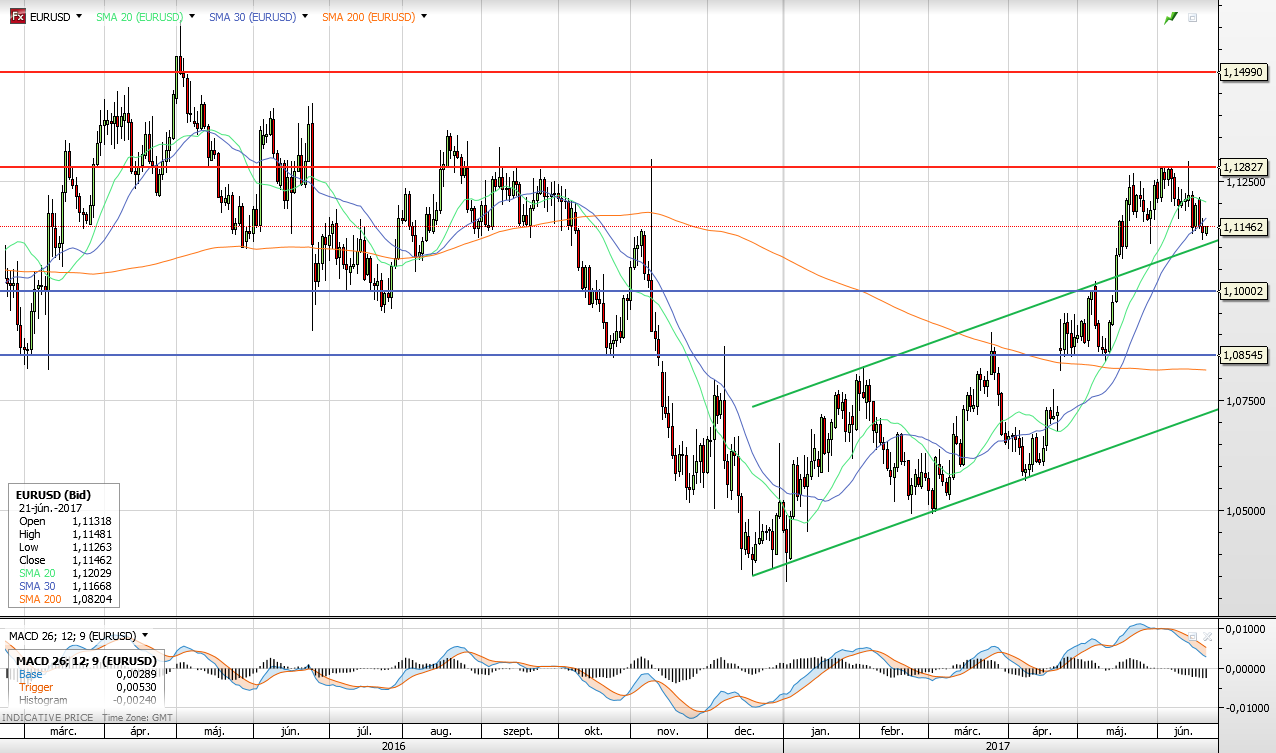The width and height of the screenshot is (1276, 753).
Task: Click the current price label 1,14462
Action: [1245, 227]
